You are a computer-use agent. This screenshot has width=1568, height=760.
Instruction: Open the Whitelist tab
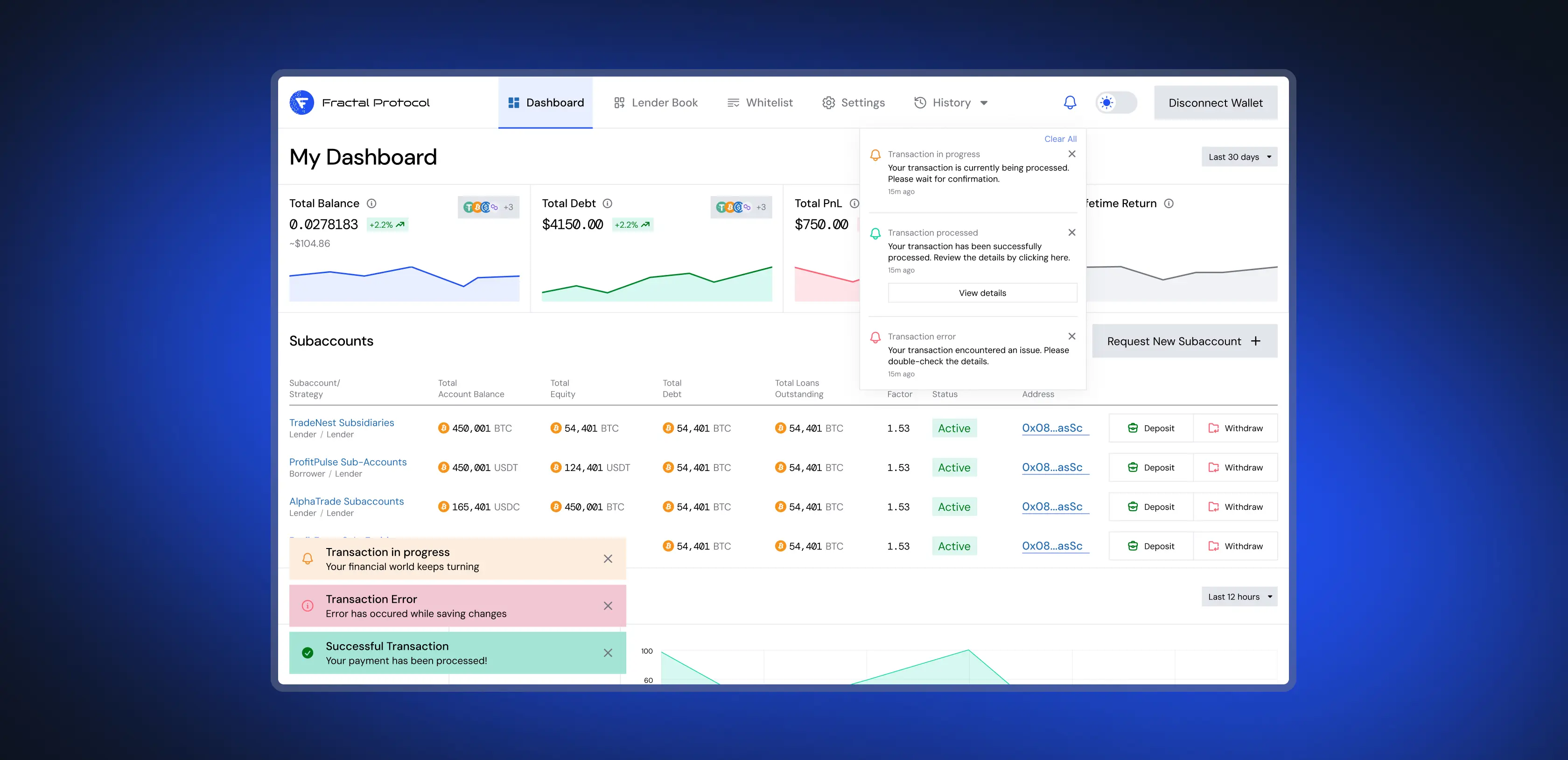(760, 102)
